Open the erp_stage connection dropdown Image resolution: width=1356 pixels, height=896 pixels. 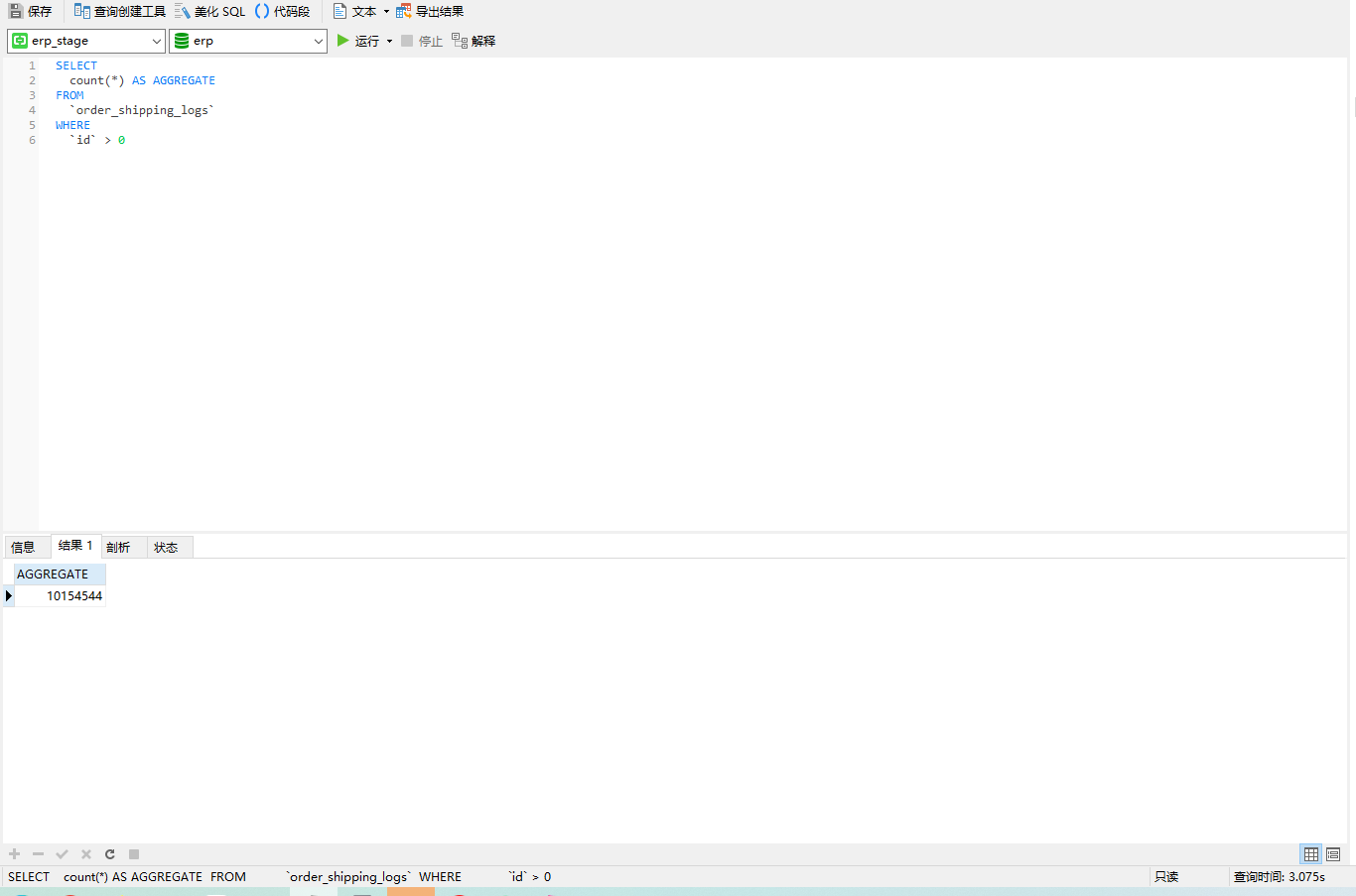pos(86,41)
